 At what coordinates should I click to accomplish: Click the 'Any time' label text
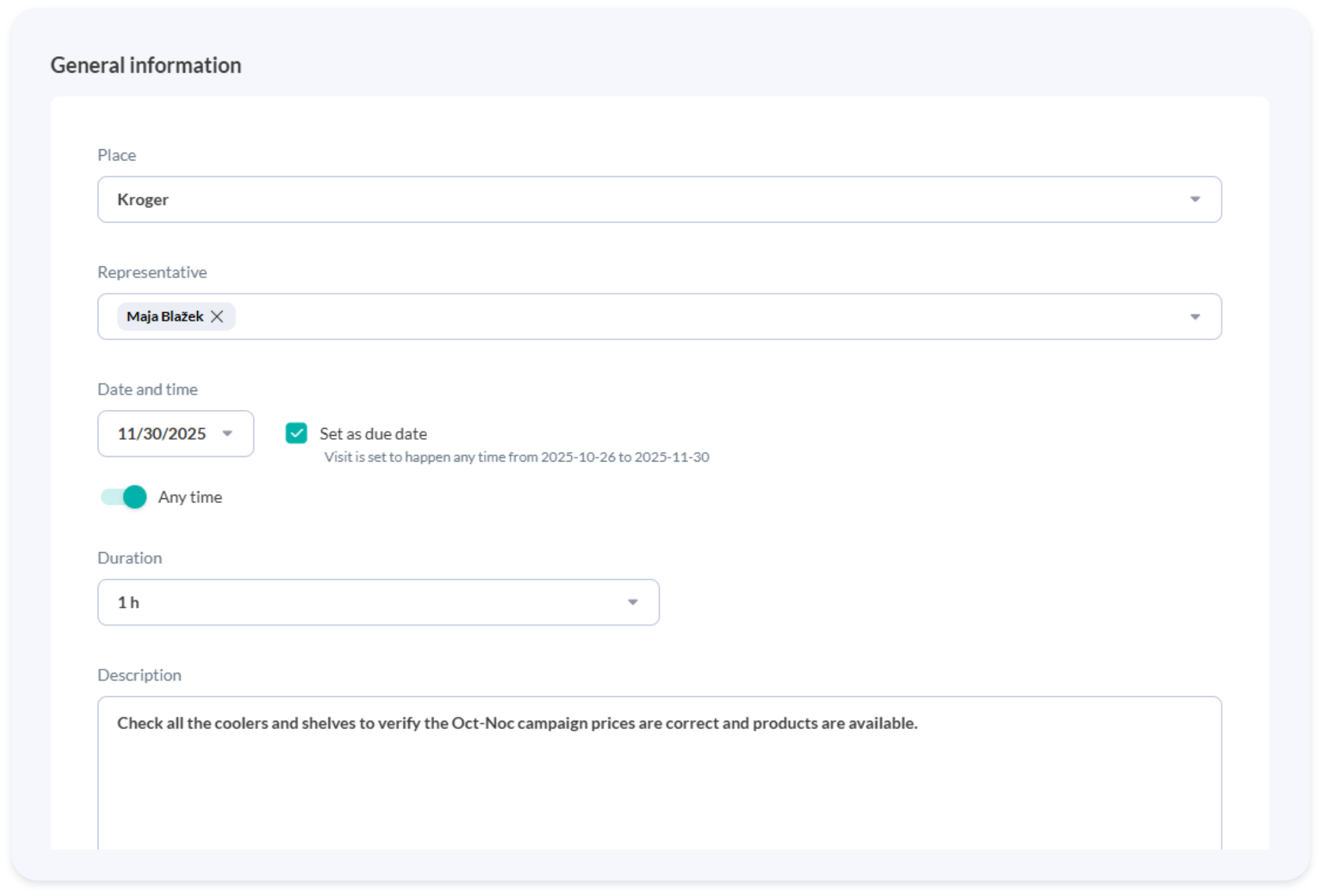click(x=190, y=497)
